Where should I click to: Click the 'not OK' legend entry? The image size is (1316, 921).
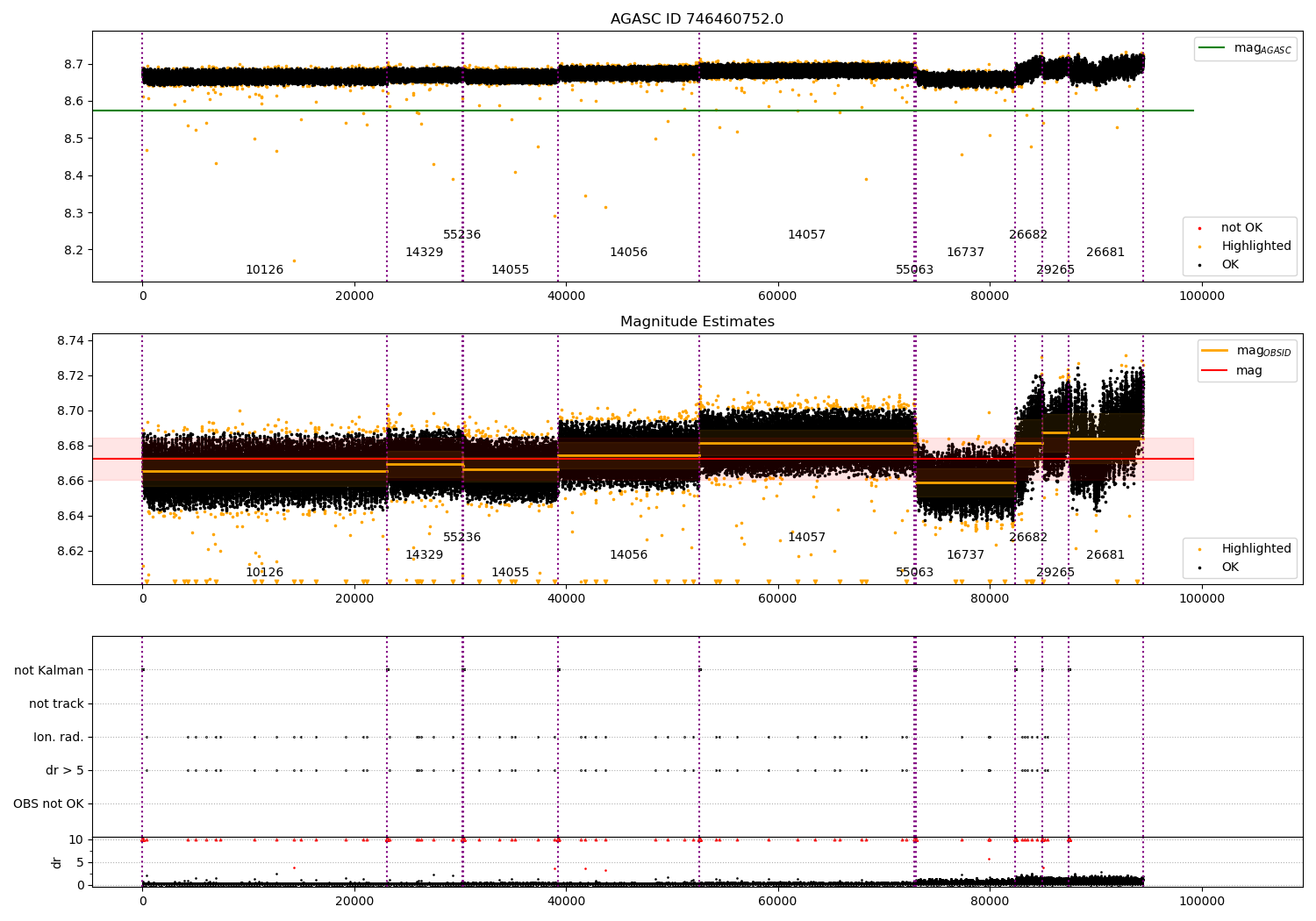[x=1241, y=228]
